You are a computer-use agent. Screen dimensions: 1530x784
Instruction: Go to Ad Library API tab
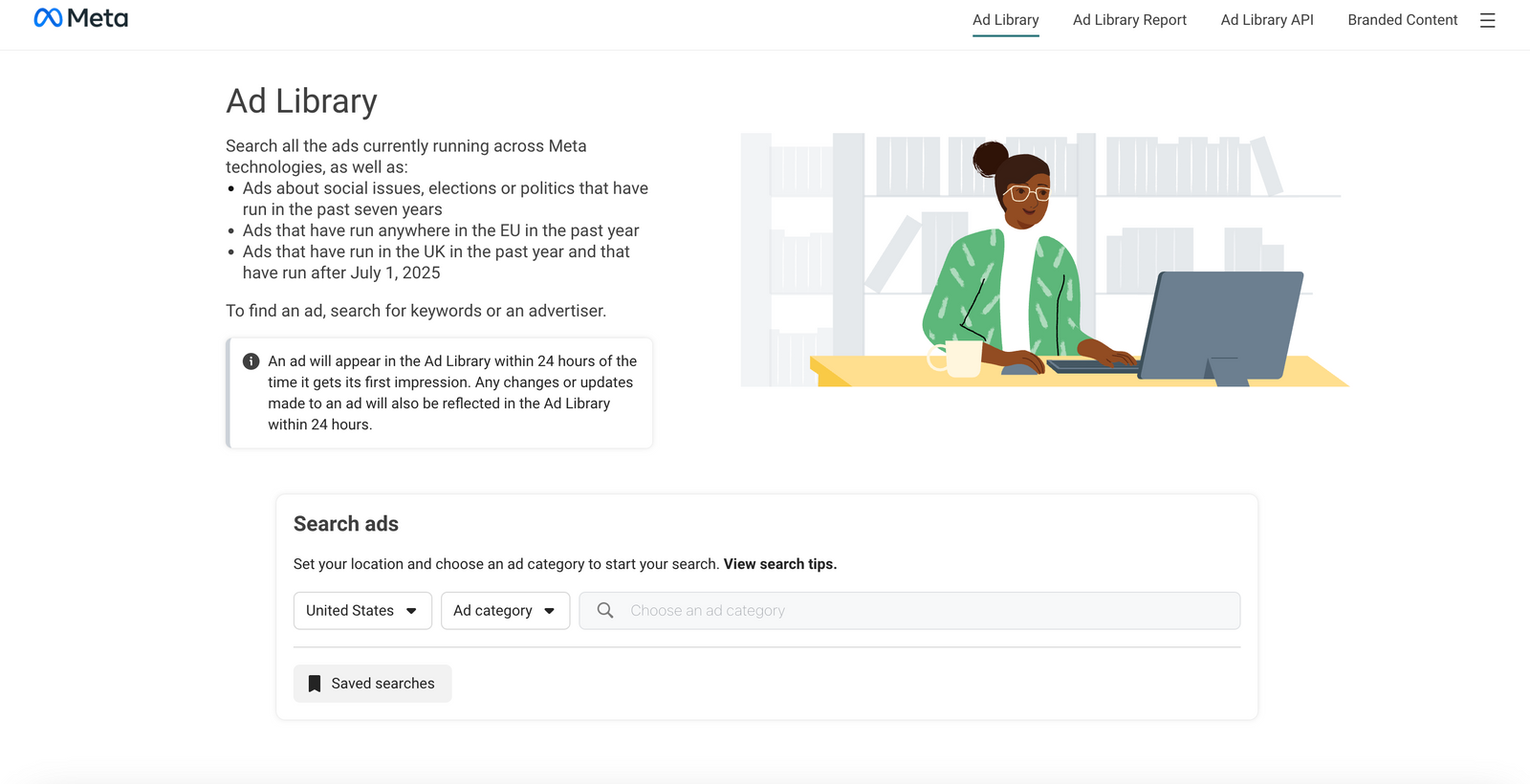tap(1267, 20)
